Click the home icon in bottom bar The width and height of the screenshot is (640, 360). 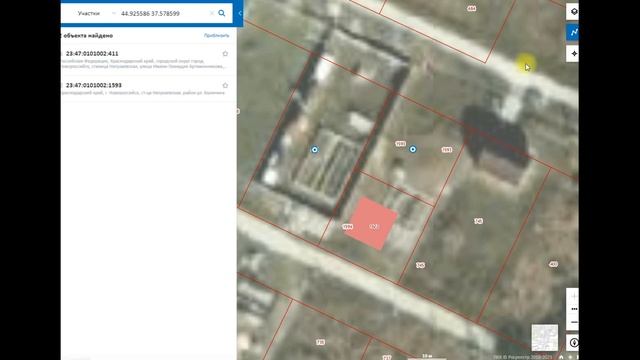(561, 357)
